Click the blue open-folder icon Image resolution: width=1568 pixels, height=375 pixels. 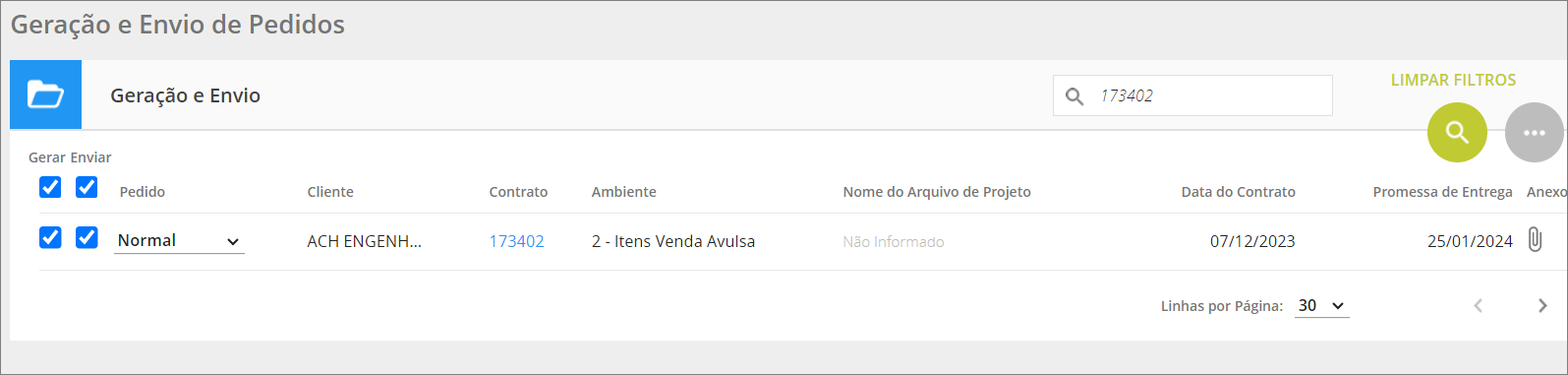pyautogui.click(x=45, y=94)
